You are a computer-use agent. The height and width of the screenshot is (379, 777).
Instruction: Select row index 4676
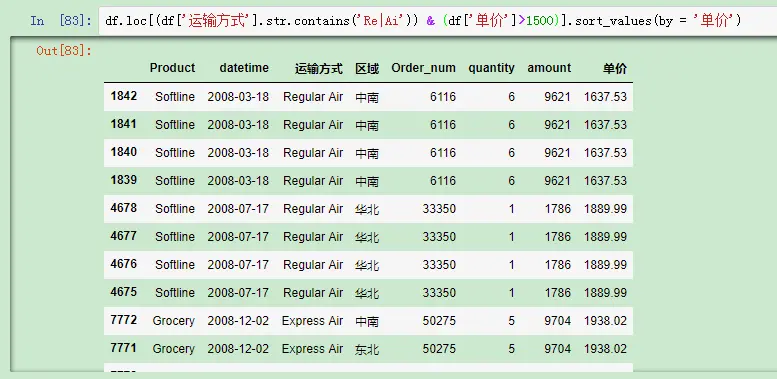(124, 264)
